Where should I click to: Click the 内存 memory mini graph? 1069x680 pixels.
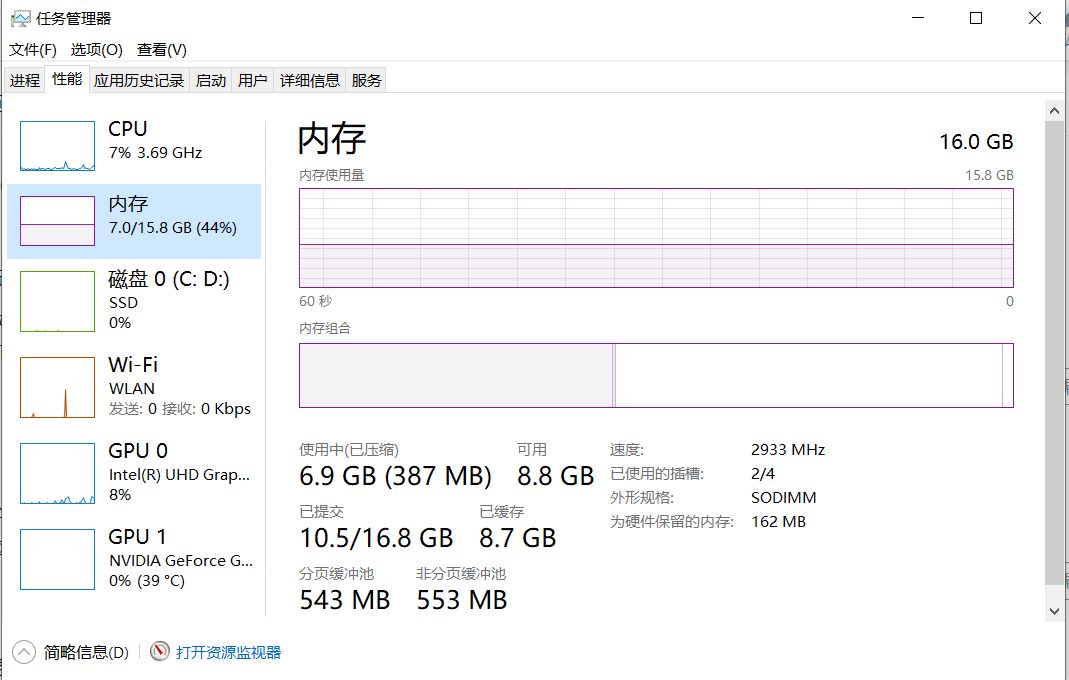coord(57,221)
